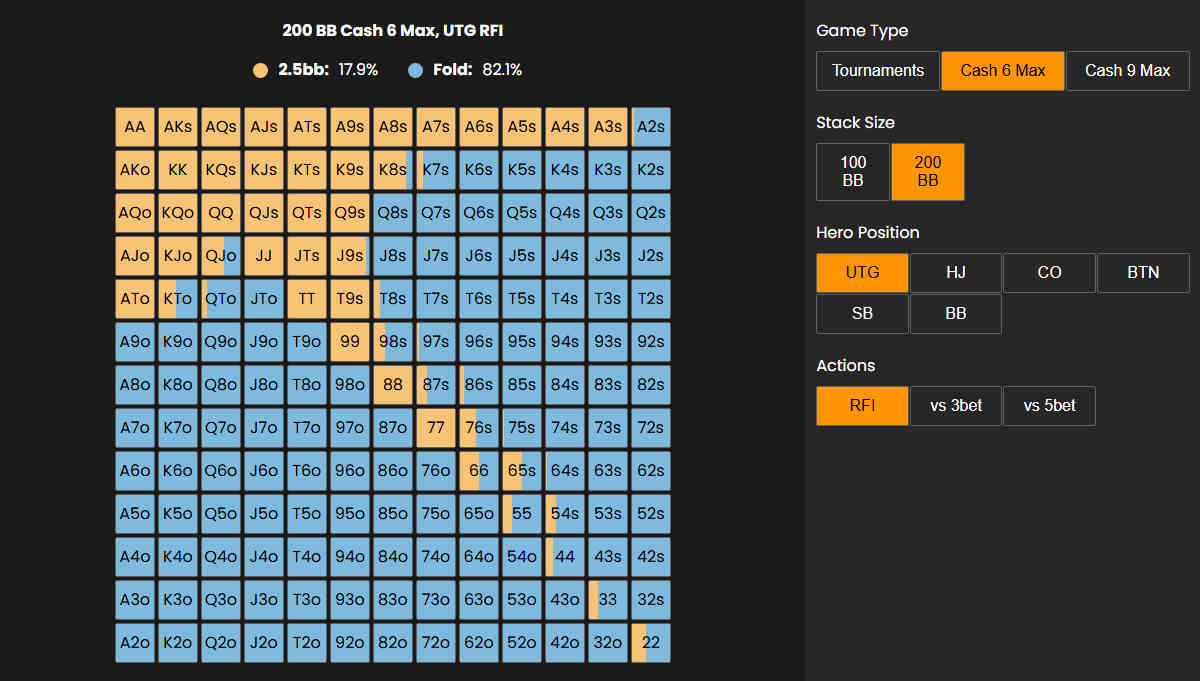Select the AKs cell in the range grid

pos(178,127)
